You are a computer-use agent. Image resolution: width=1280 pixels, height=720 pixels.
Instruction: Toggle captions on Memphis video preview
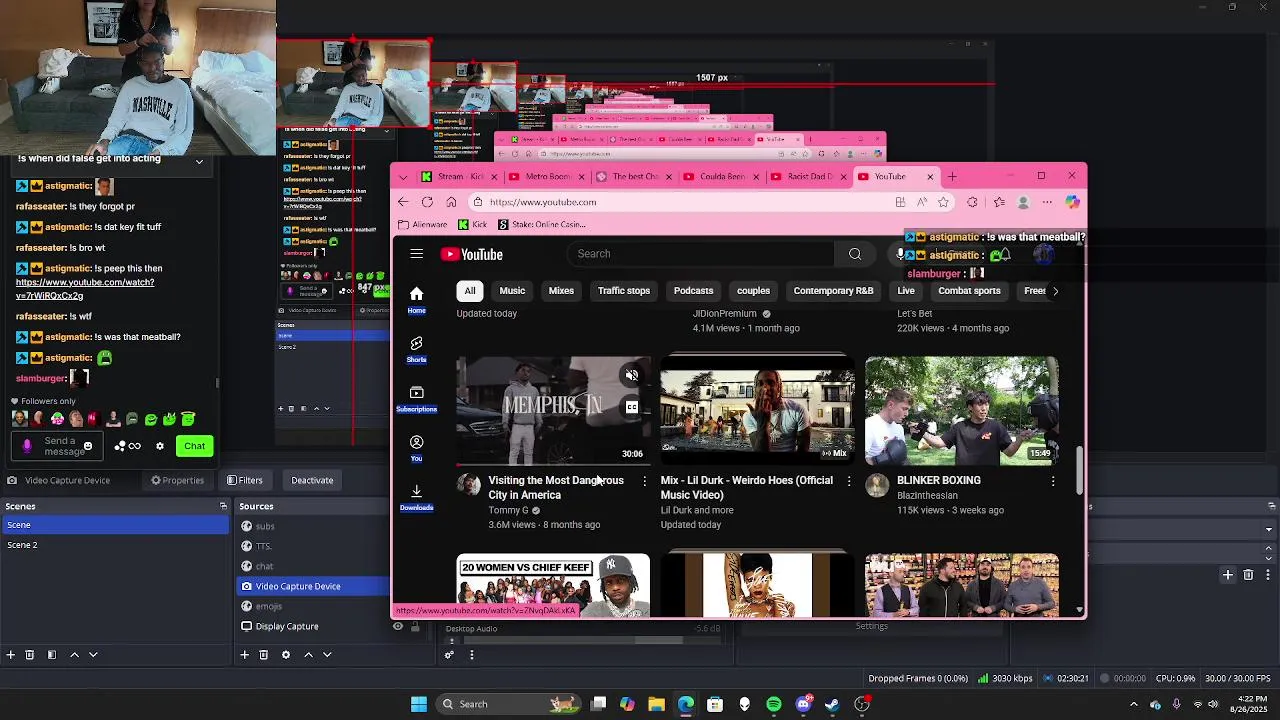point(631,407)
